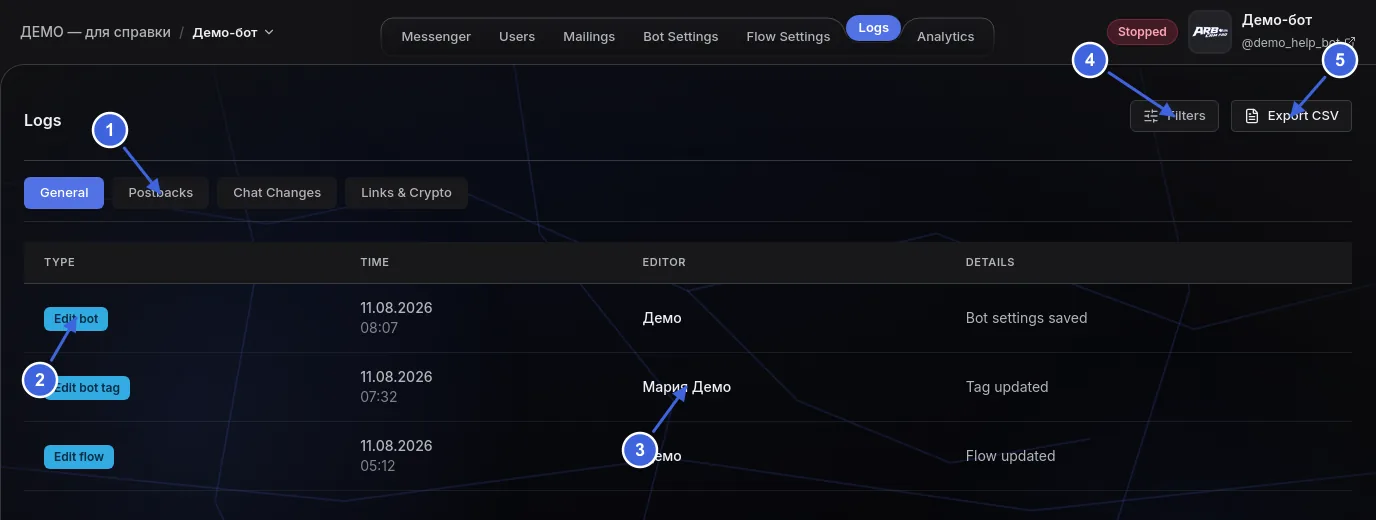The width and height of the screenshot is (1376, 520).
Task: Open the Bot Settings tab
Action: (x=681, y=36)
